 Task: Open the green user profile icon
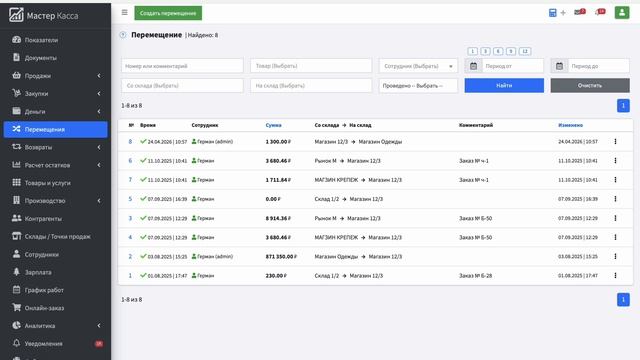point(622,12)
